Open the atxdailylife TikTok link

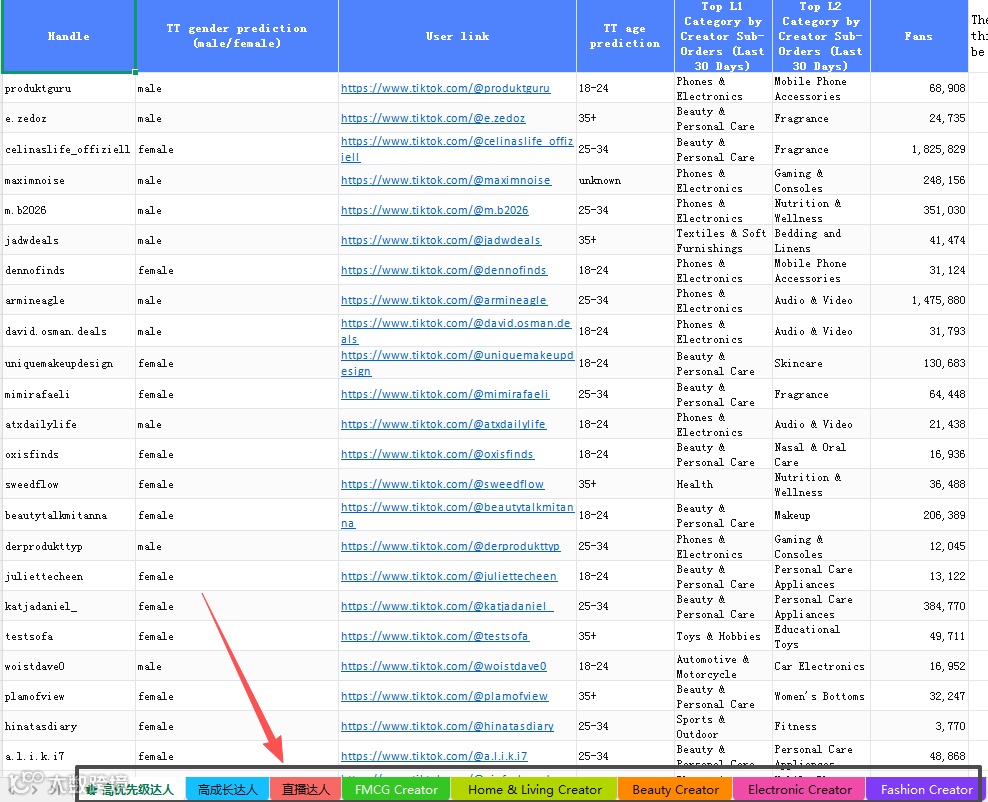click(x=444, y=424)
